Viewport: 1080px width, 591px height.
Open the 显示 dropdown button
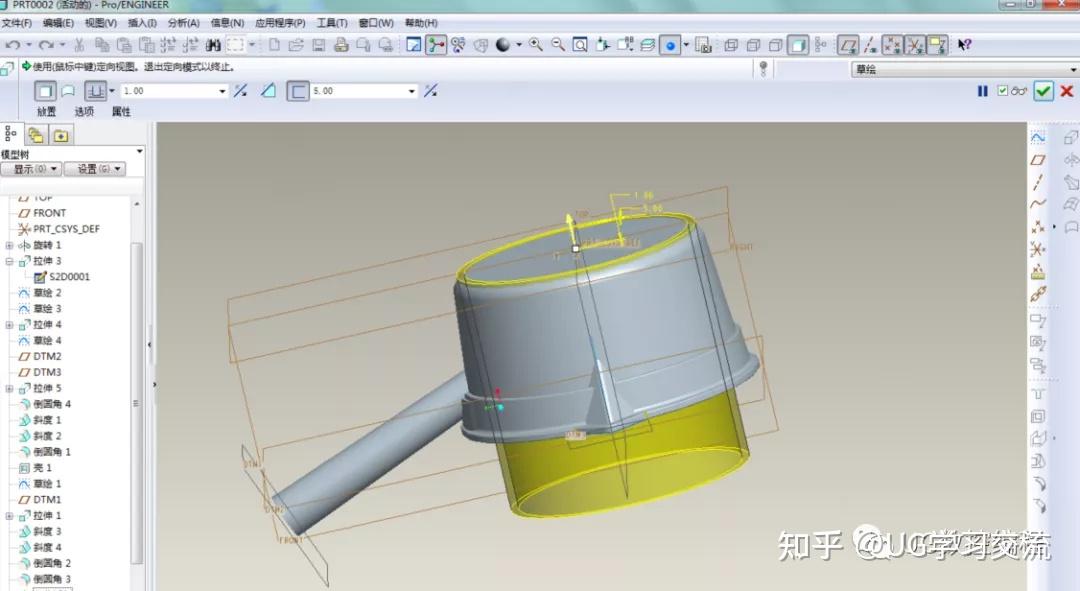point(31,169)
